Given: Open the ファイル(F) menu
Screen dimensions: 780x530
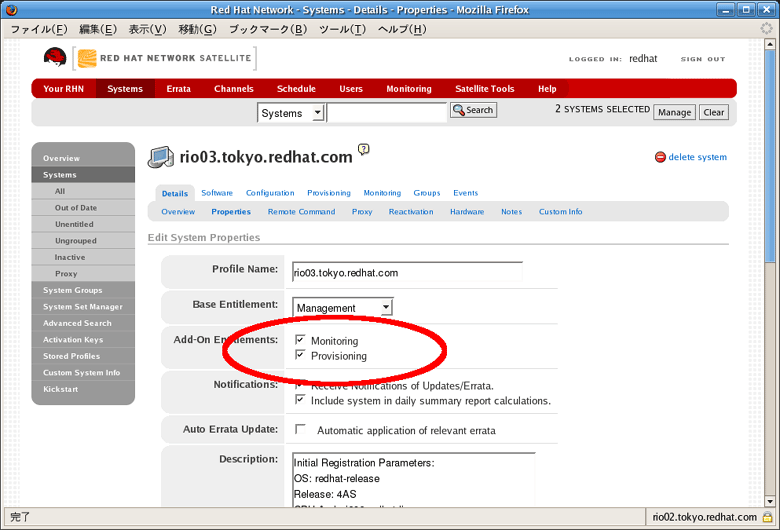Looking at the screenshot, I should coord(39,29).
